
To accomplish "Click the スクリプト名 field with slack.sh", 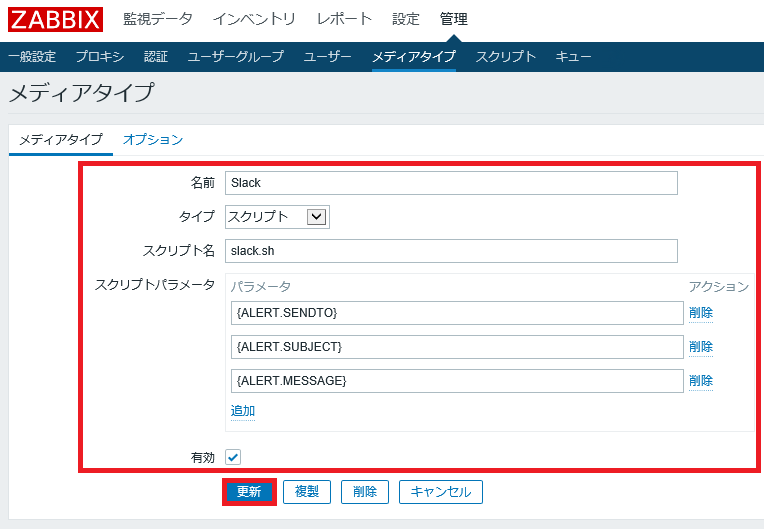I will (x=451, y=251).
